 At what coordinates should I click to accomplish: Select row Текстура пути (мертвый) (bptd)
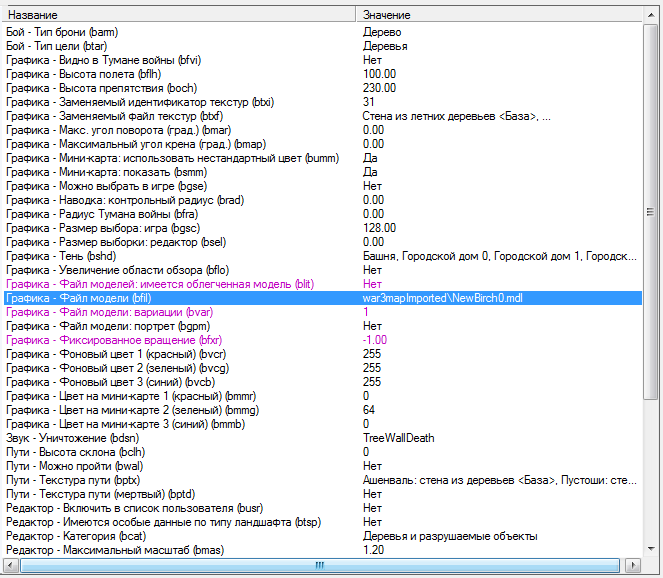coord(323,494)
